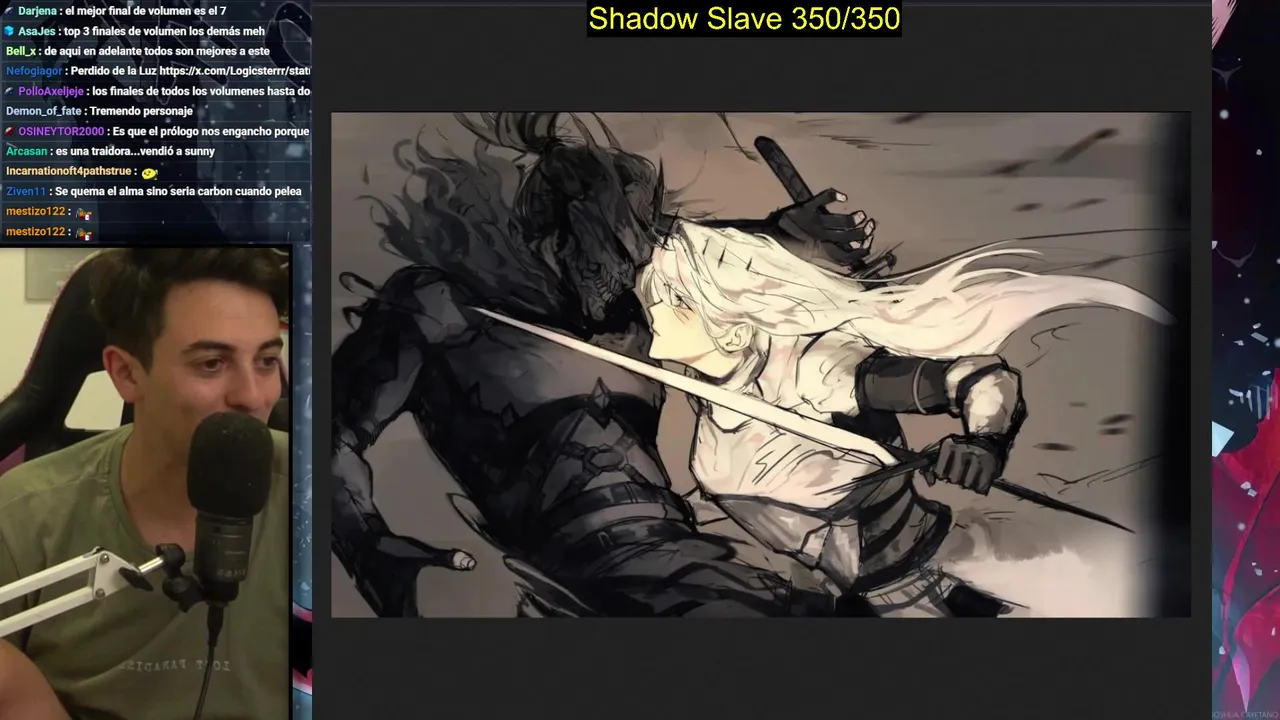Click the message "top 3 finales de volumen los demás meh"
The image size is (1280, 720).
tap(164, 31)
